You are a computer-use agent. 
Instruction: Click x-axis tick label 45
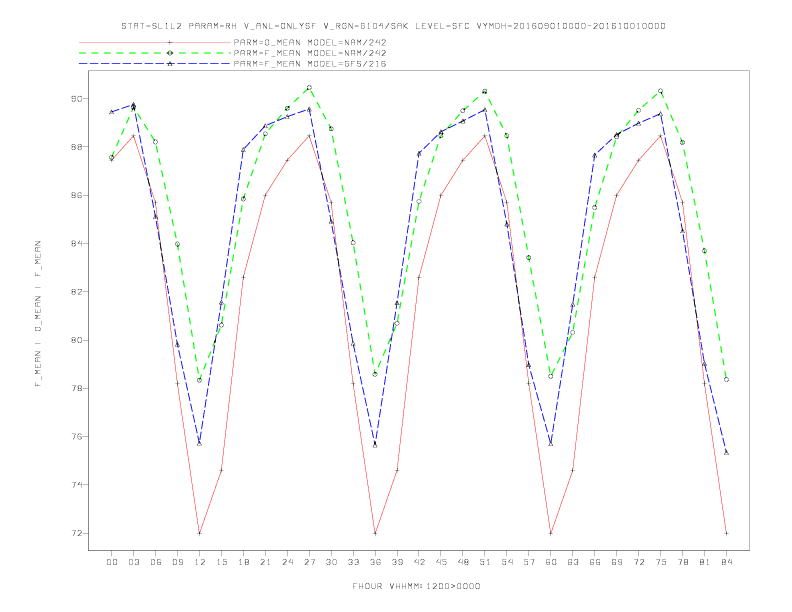(x=441, y=562)
